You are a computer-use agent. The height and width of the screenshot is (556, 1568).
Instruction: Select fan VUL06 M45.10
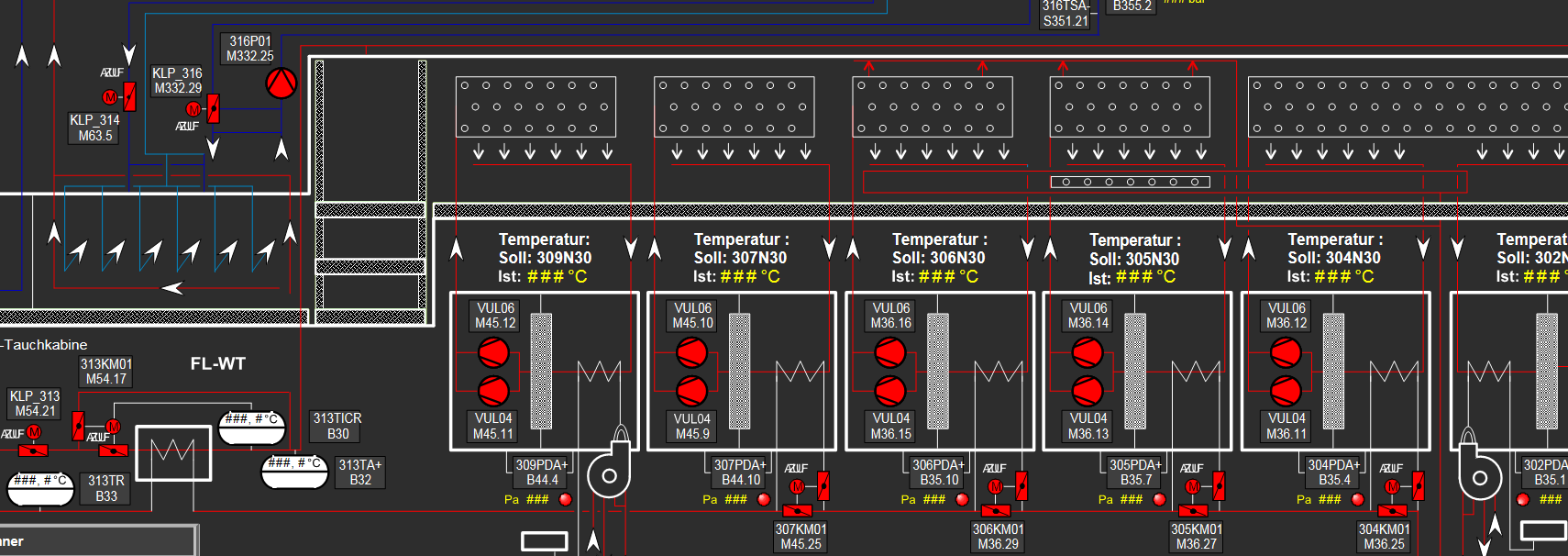click(x=691, y=352)
